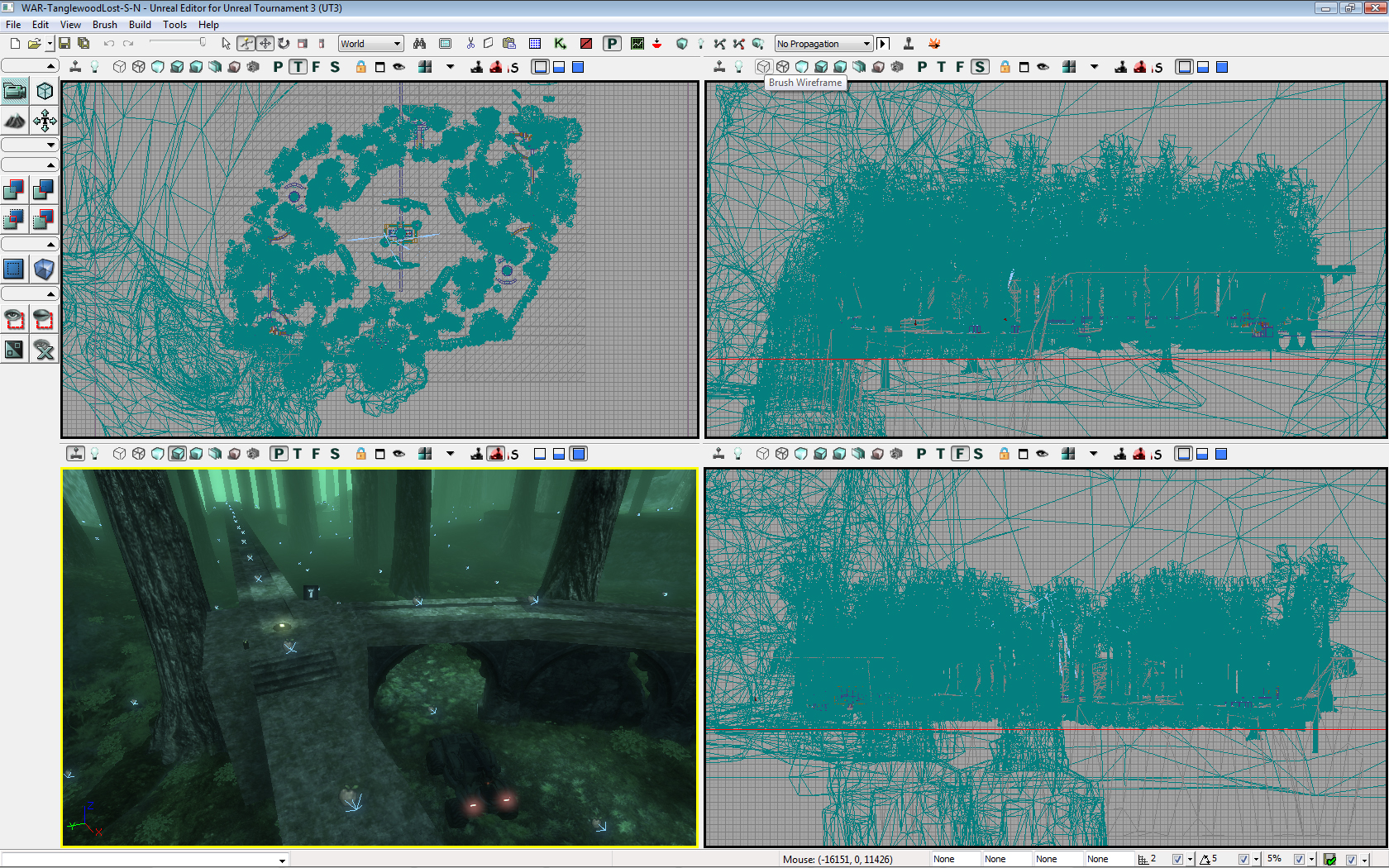Open dropdown arrow next to Open file icon
This screenshot has height=868, width=1389.
pos(50,44)
